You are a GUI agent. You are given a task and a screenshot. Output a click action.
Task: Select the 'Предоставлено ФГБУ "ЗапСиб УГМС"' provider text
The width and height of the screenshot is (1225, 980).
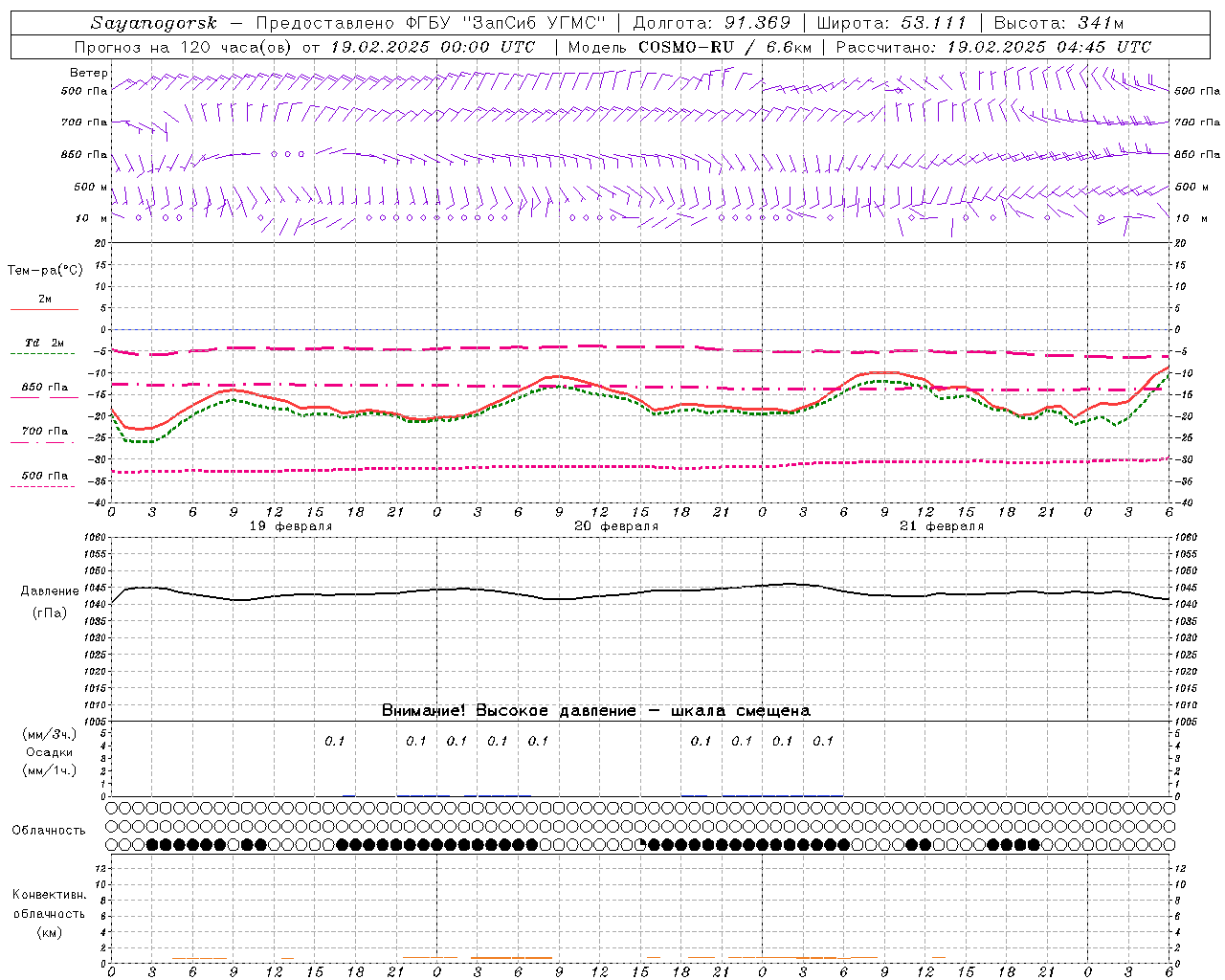432,23
